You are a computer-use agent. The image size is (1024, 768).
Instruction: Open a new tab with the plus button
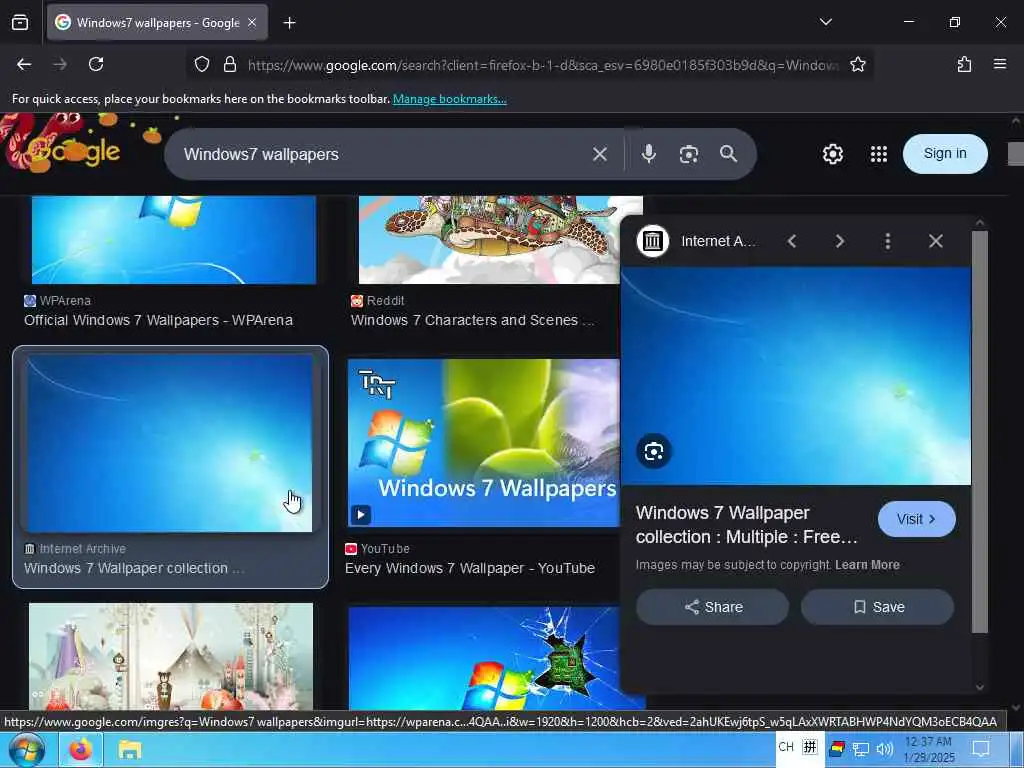tap(289, 23)
